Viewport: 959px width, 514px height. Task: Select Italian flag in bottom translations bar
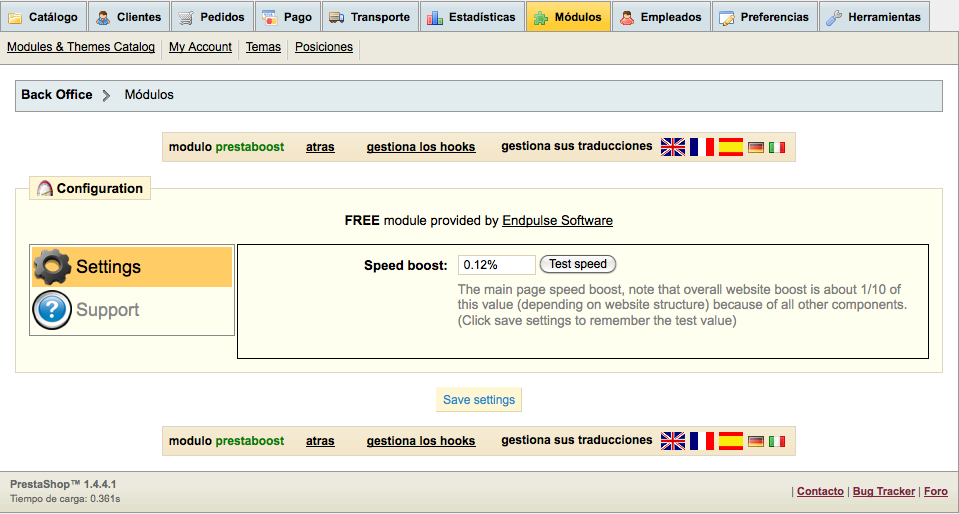tap(777, 441)
